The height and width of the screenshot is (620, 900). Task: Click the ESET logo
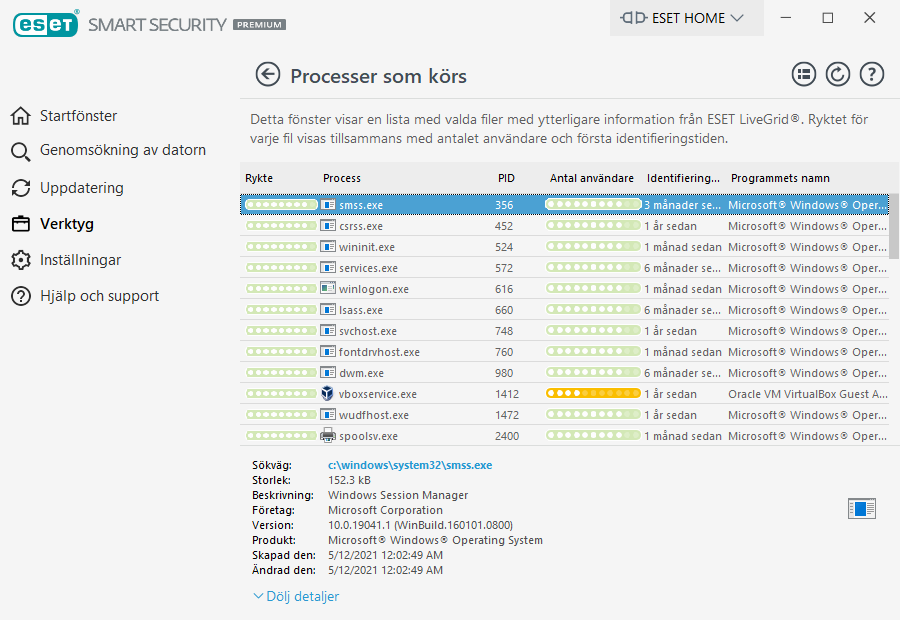(x=45, y=24)
